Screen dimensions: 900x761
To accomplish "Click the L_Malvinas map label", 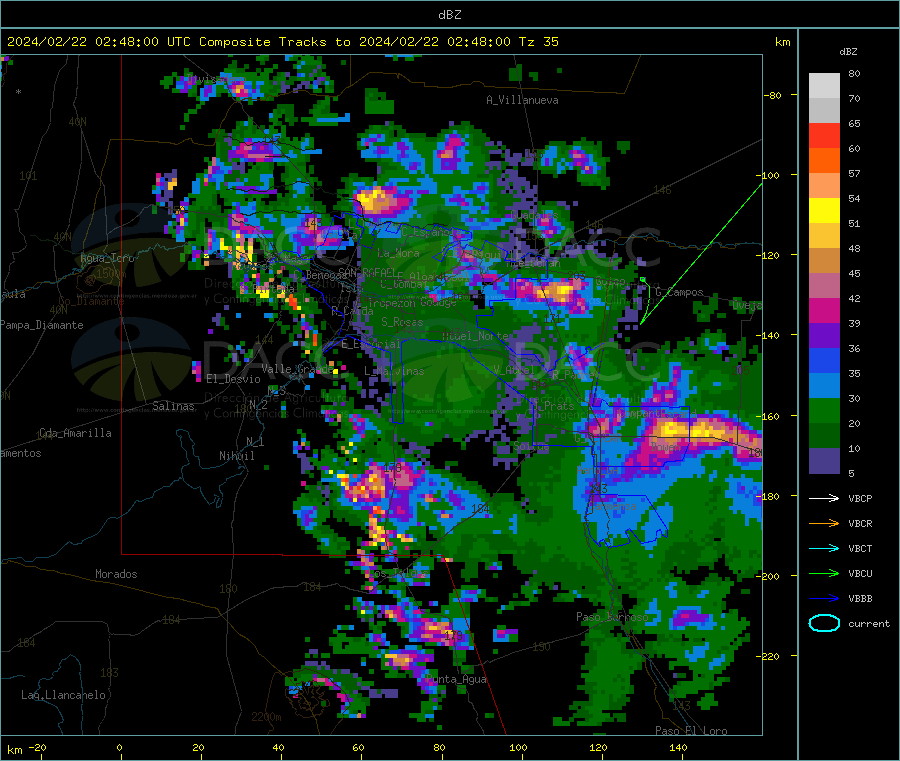I will point(394,371).
